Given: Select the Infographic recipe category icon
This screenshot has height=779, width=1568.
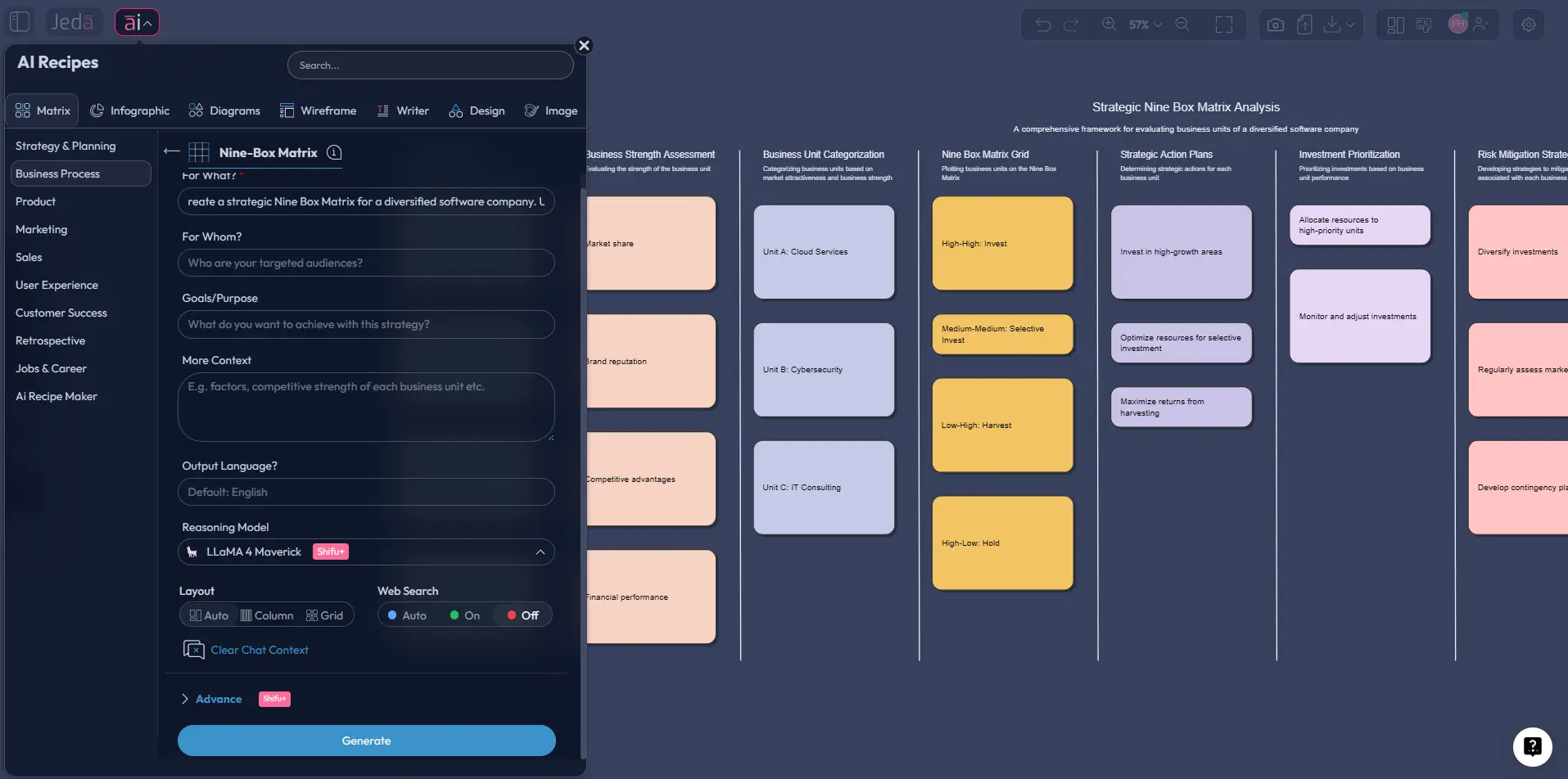Looking at the screenshot, I should pos(97,110).
